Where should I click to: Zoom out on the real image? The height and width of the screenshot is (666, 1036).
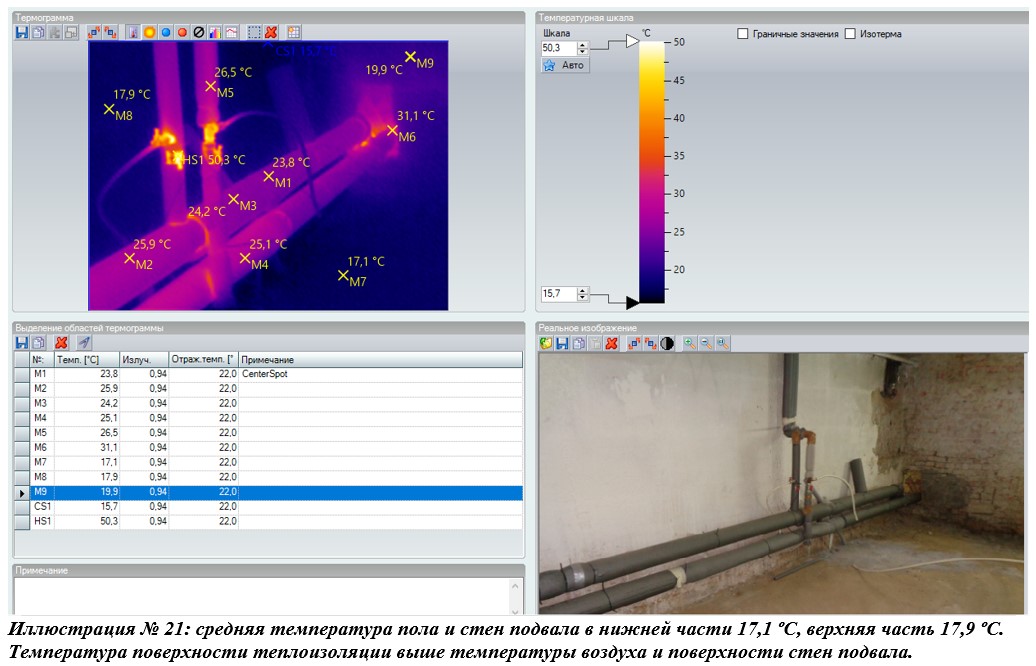coord(706,343)
